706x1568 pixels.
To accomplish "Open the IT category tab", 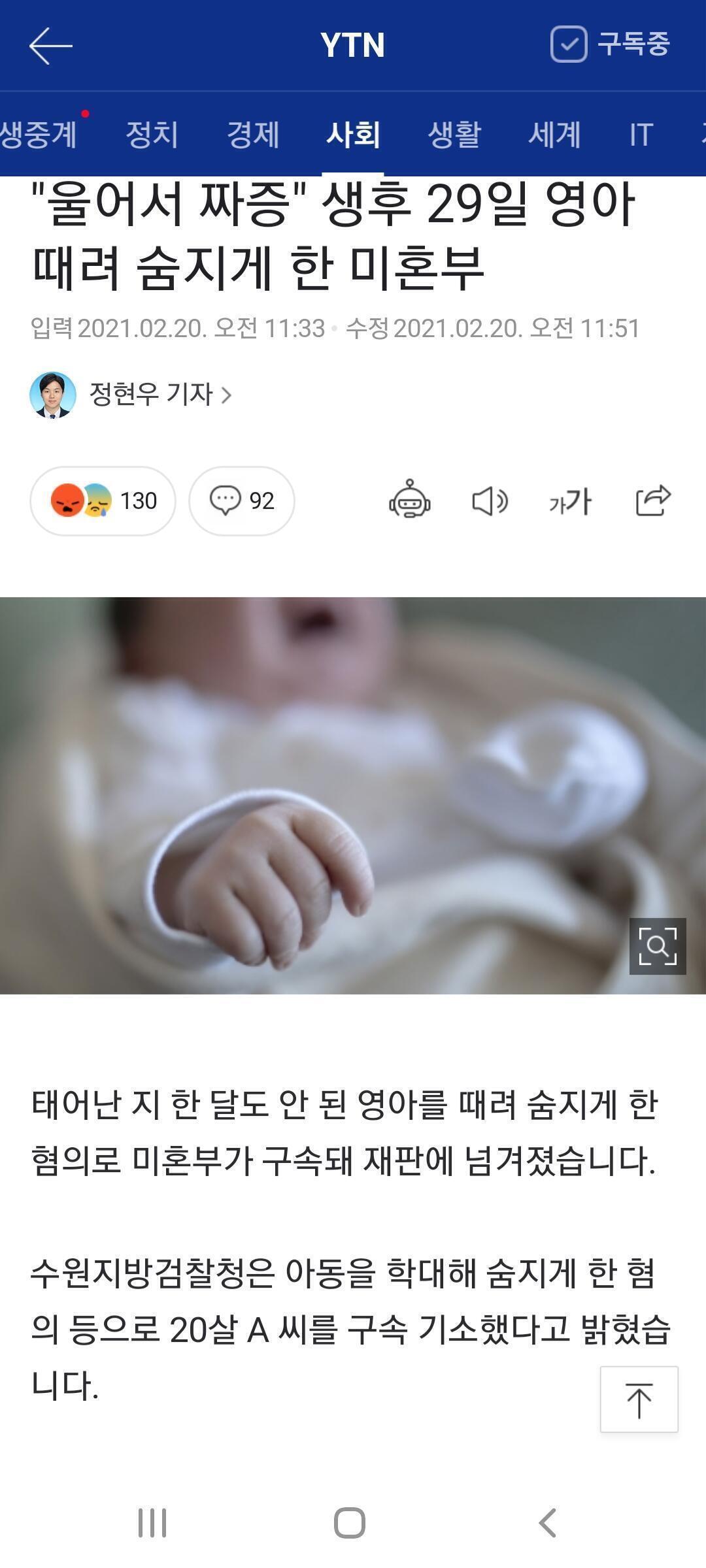I will pyautogui.click(x=641, y=135).
